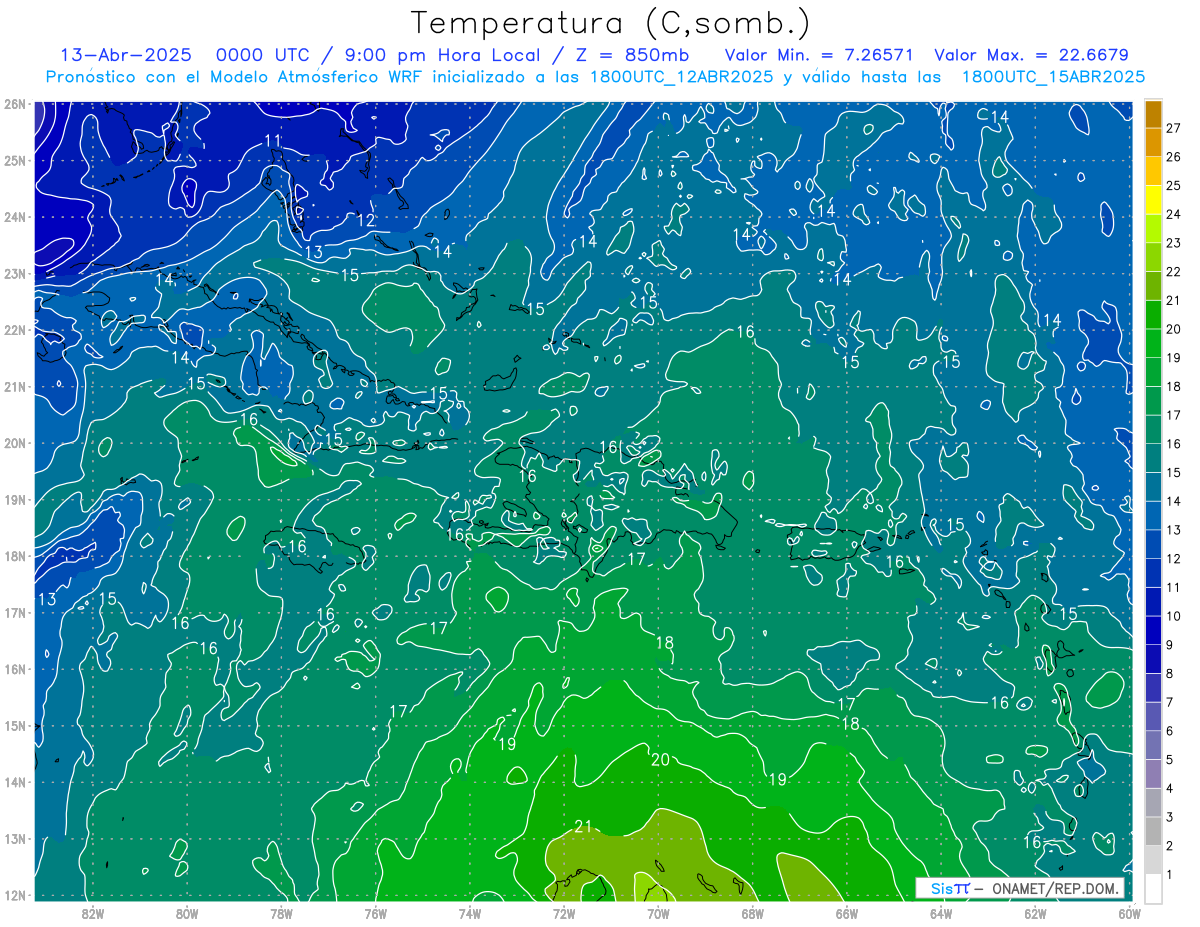Click the yellow swatch between 24 and 25
The width and height of the screenshot is (1200, 927).
pyautogui.click(x=1153, y=201)
